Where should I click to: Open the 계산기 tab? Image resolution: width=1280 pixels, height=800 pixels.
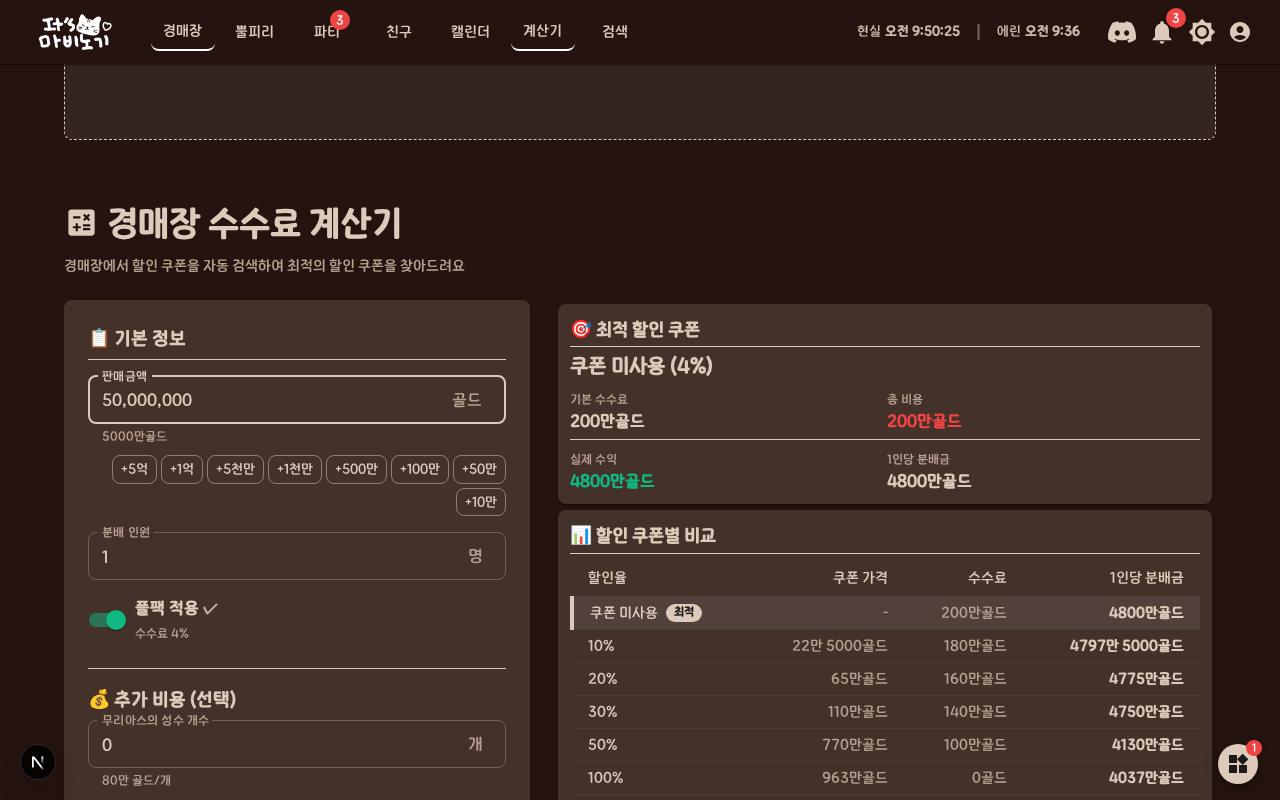pos(543,31)
